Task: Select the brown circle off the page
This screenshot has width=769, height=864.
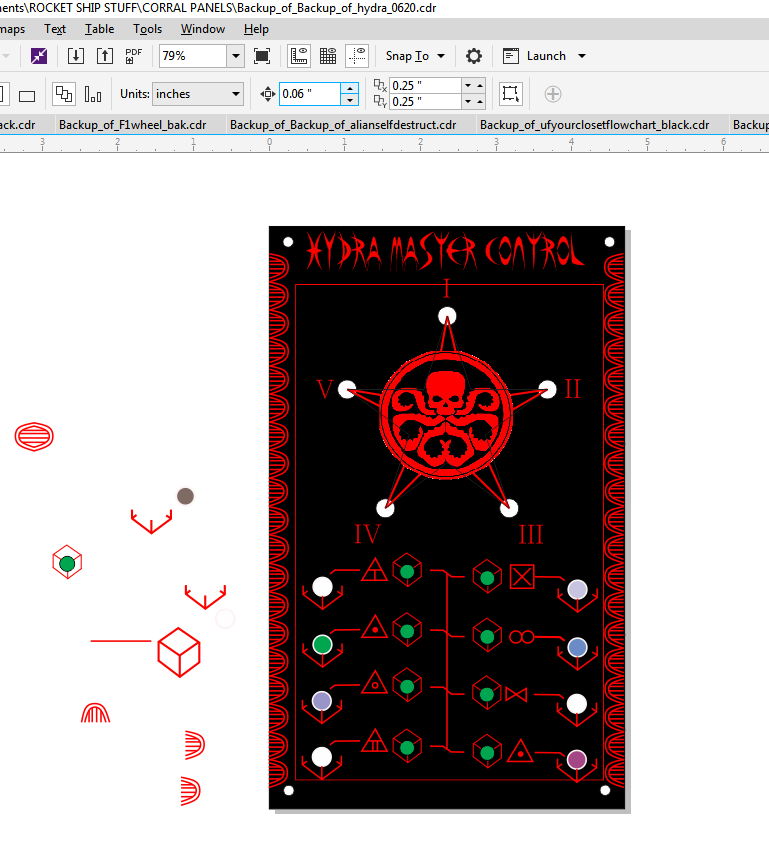Action: click(x=185, y=496)
